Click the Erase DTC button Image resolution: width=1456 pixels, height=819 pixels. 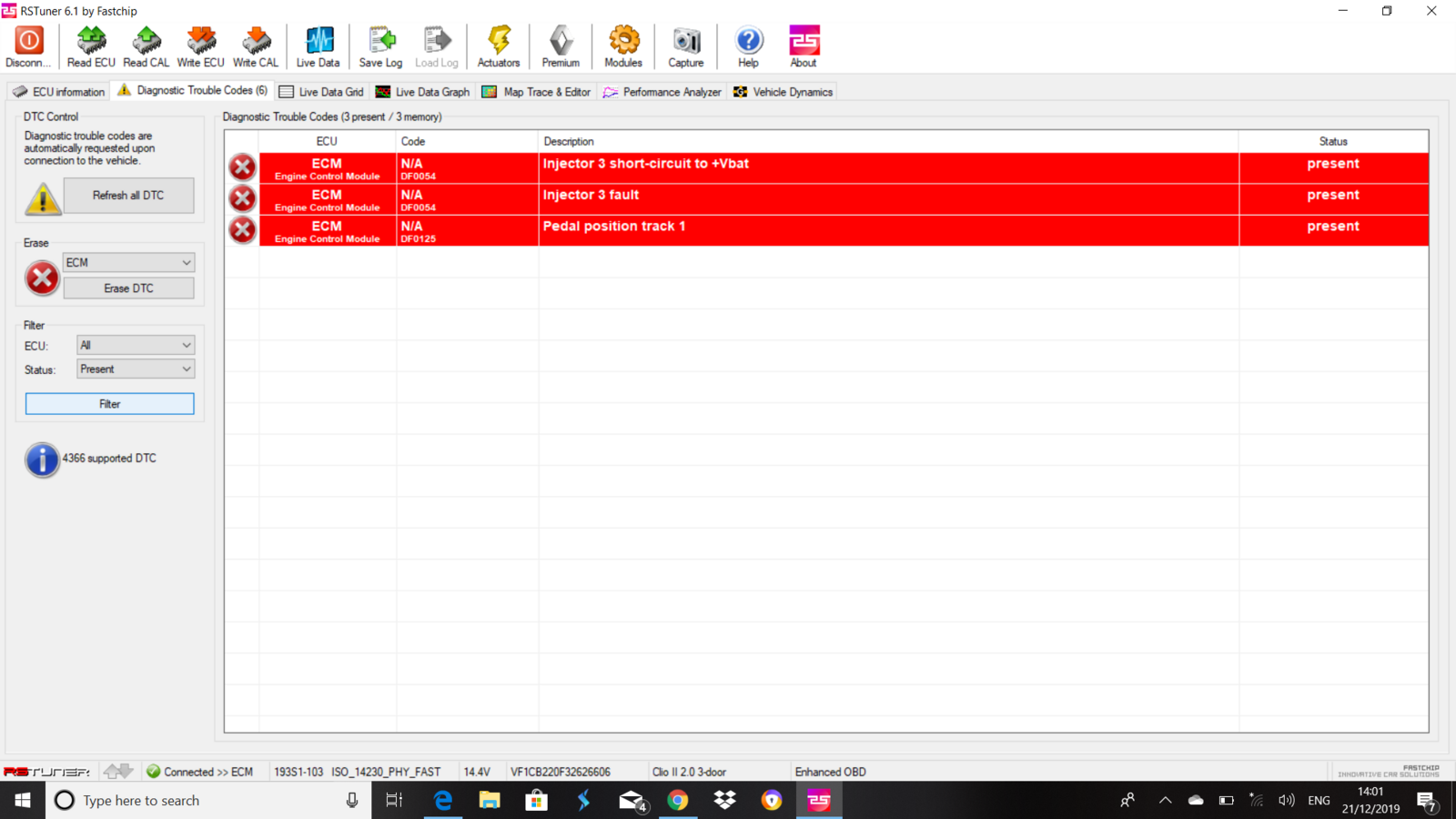point(128,288)
